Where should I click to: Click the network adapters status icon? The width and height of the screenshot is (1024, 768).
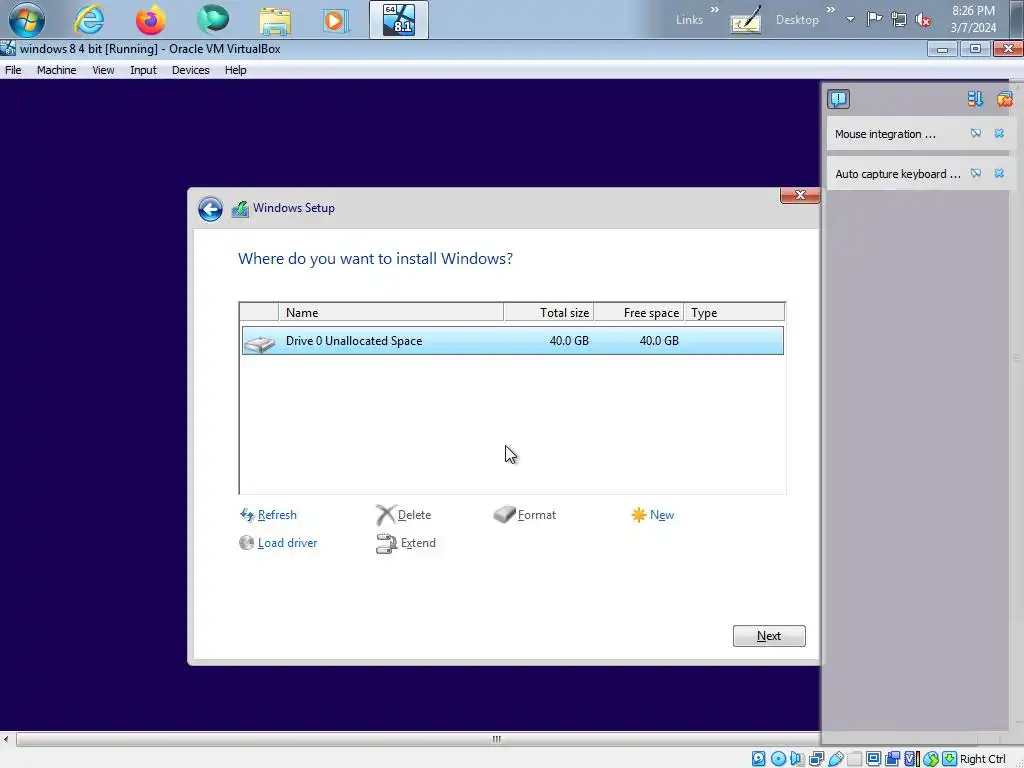tap(816, 759)
